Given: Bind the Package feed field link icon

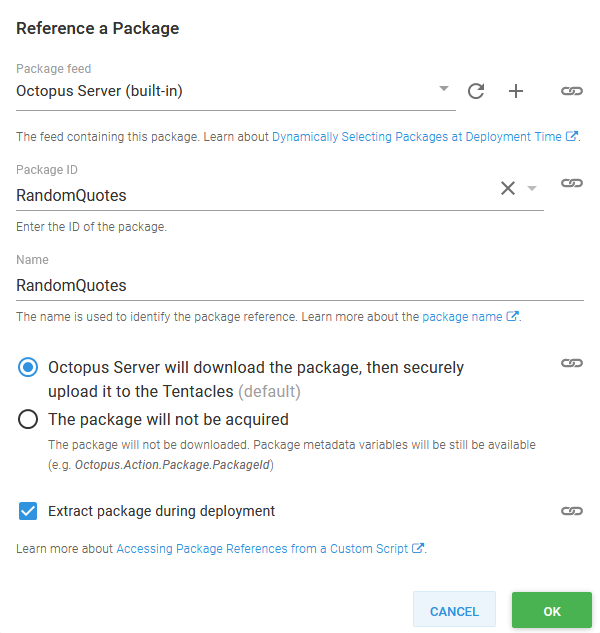Looking at the screenshot, I should point(571,91).
